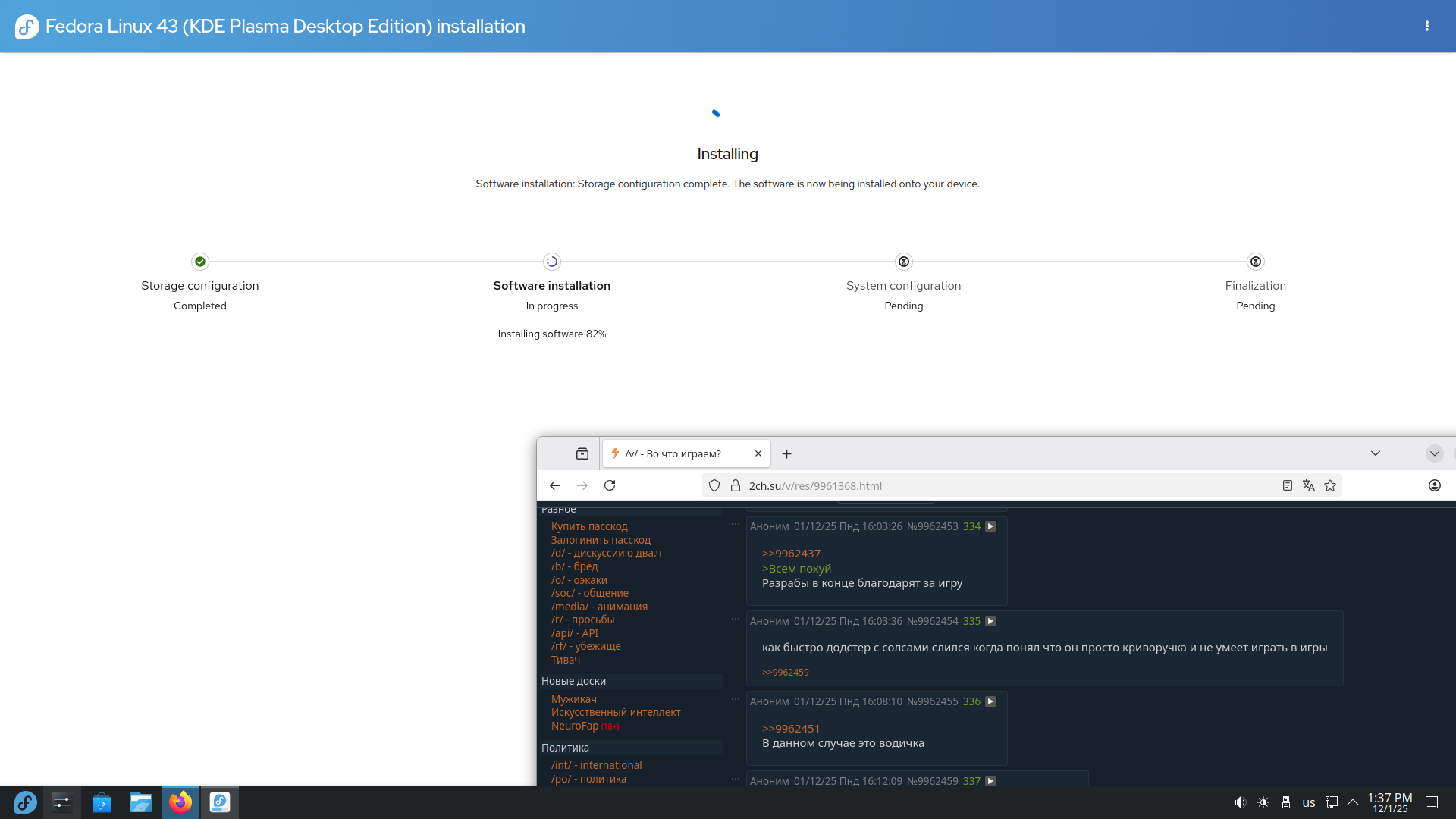Image resolution: width=1456 pixels, height=819 pixels.
Task: Open the tracking protection shield icon
Action: (714, 485)
